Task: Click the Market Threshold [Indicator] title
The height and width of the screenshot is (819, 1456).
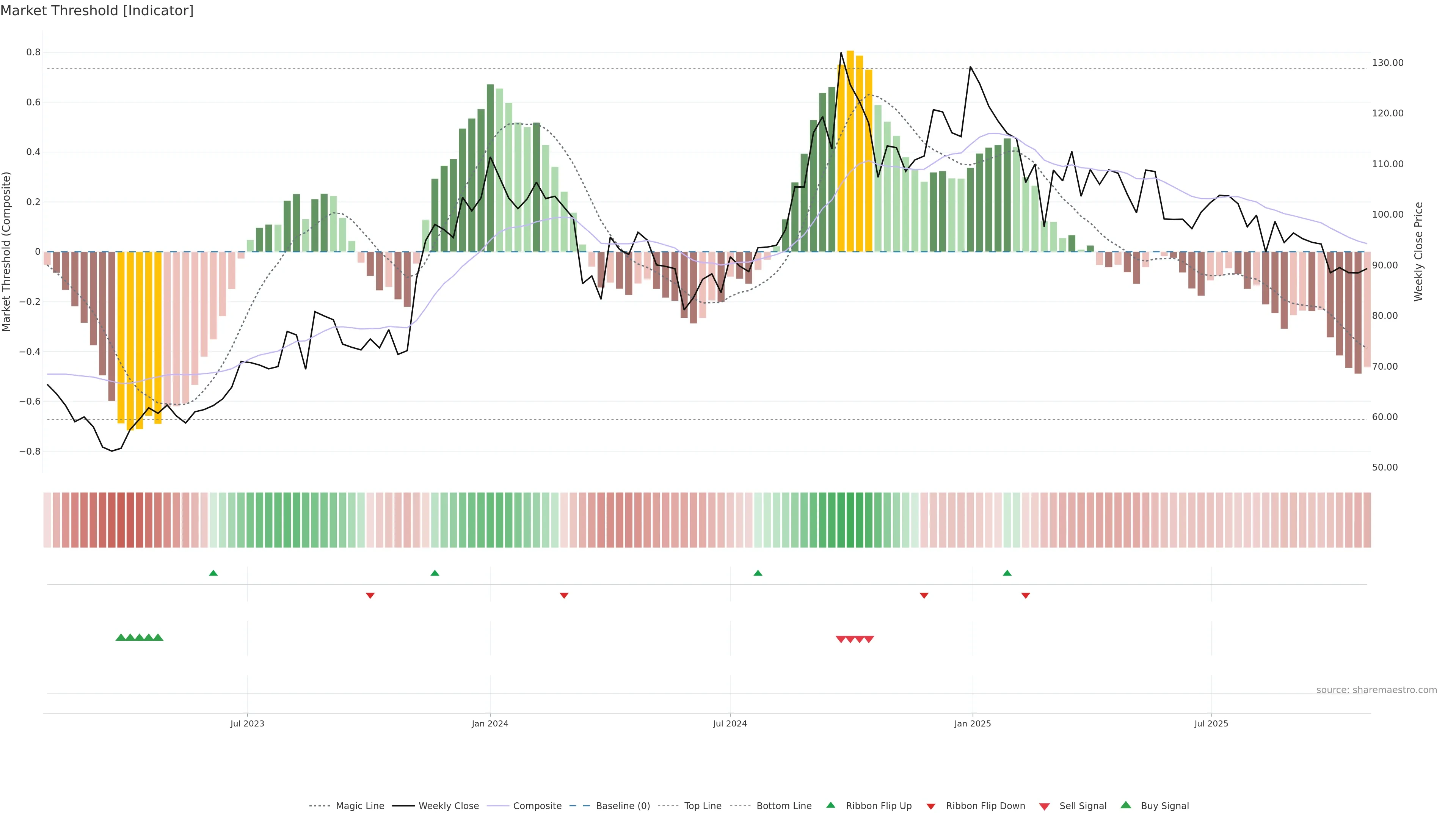Action: click(x=97, y=11)
